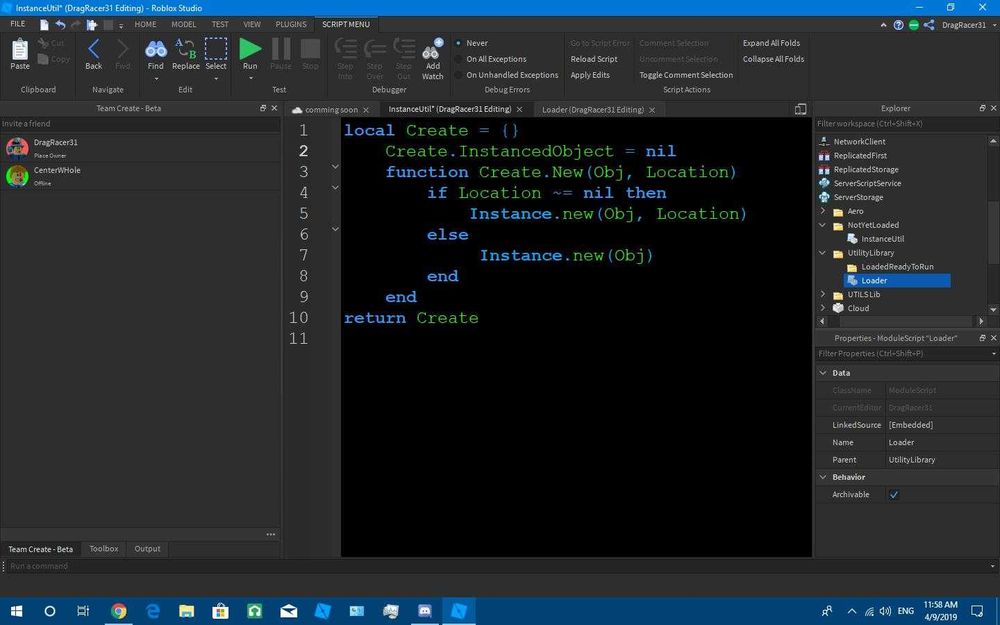Image resolution: width=1000 pixels, height=625 pixels.
Task: Undock the Properties panel
Action: point(982,338)
